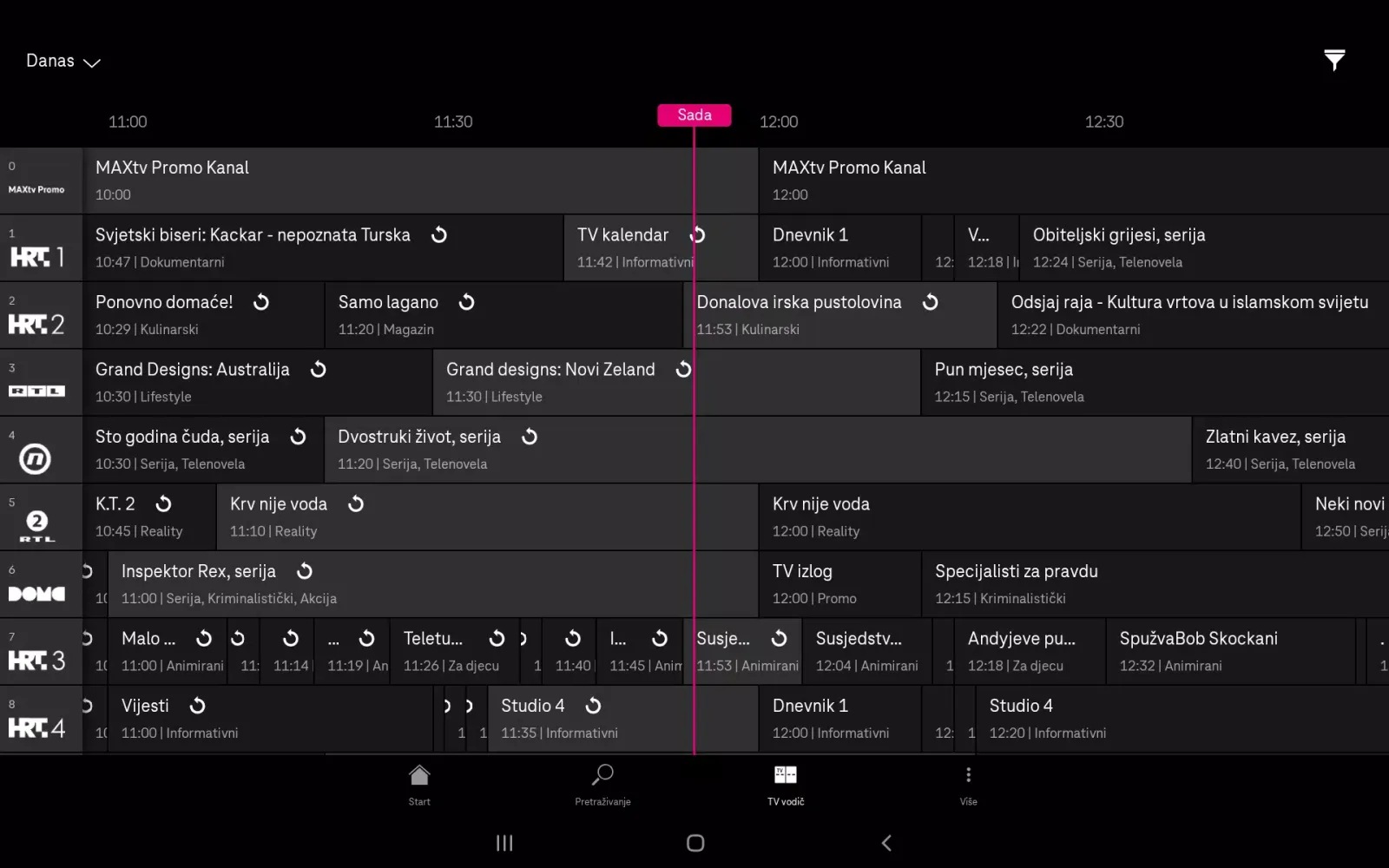The image size is (1389, 868).
Task: Open Susjedstv... program at 12:04
Action: 867,652
